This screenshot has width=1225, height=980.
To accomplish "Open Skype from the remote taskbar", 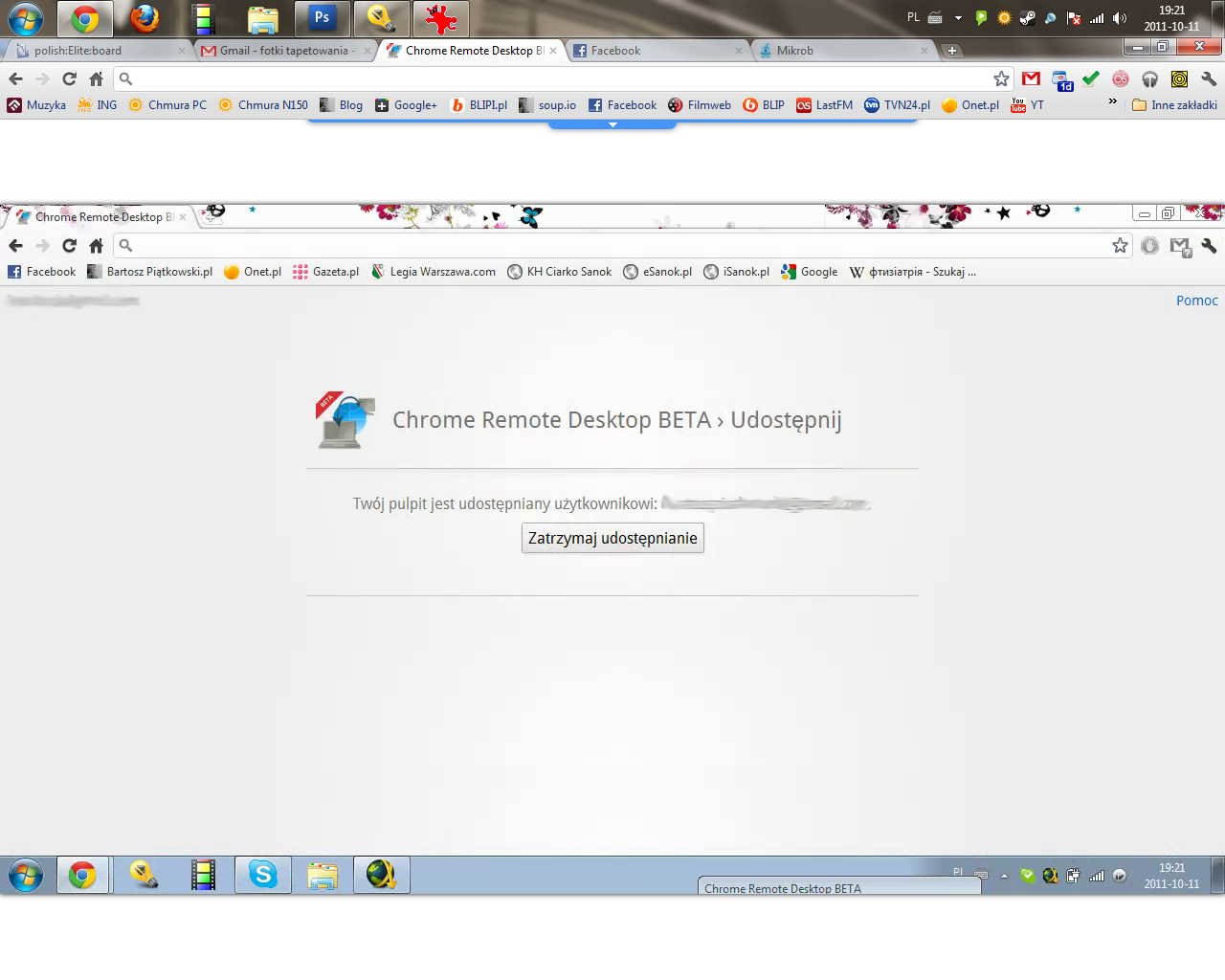I will [263, 875].
